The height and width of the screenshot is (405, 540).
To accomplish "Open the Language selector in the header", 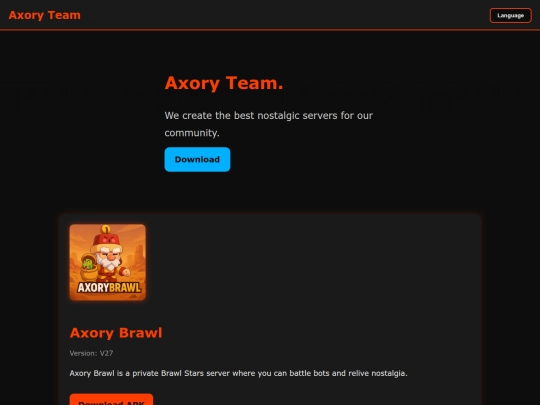I will 510,15.
